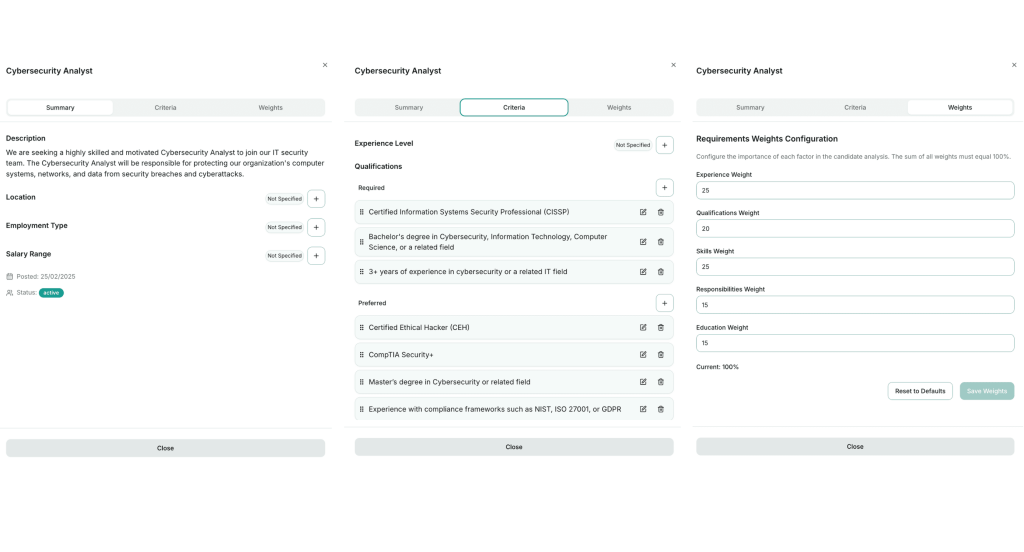Click the Education Weight input field
The height and width of the screenshot is (552, 1024).
(855, 343)
